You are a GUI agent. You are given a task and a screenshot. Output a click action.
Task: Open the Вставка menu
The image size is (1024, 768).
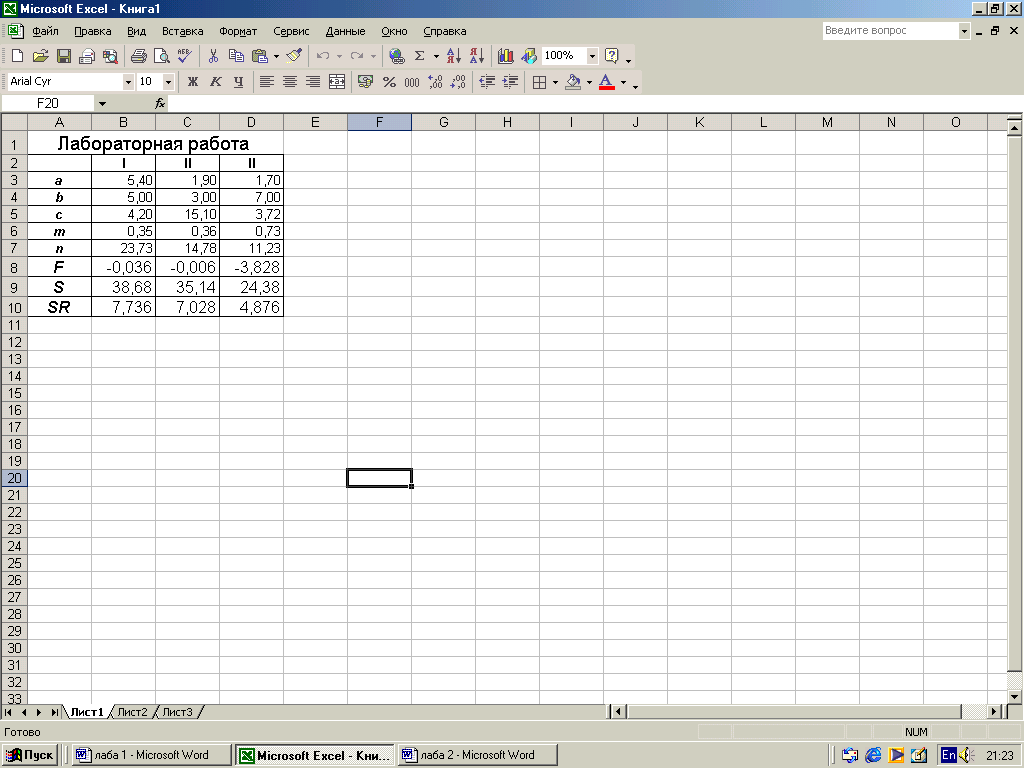coord(183,31)
